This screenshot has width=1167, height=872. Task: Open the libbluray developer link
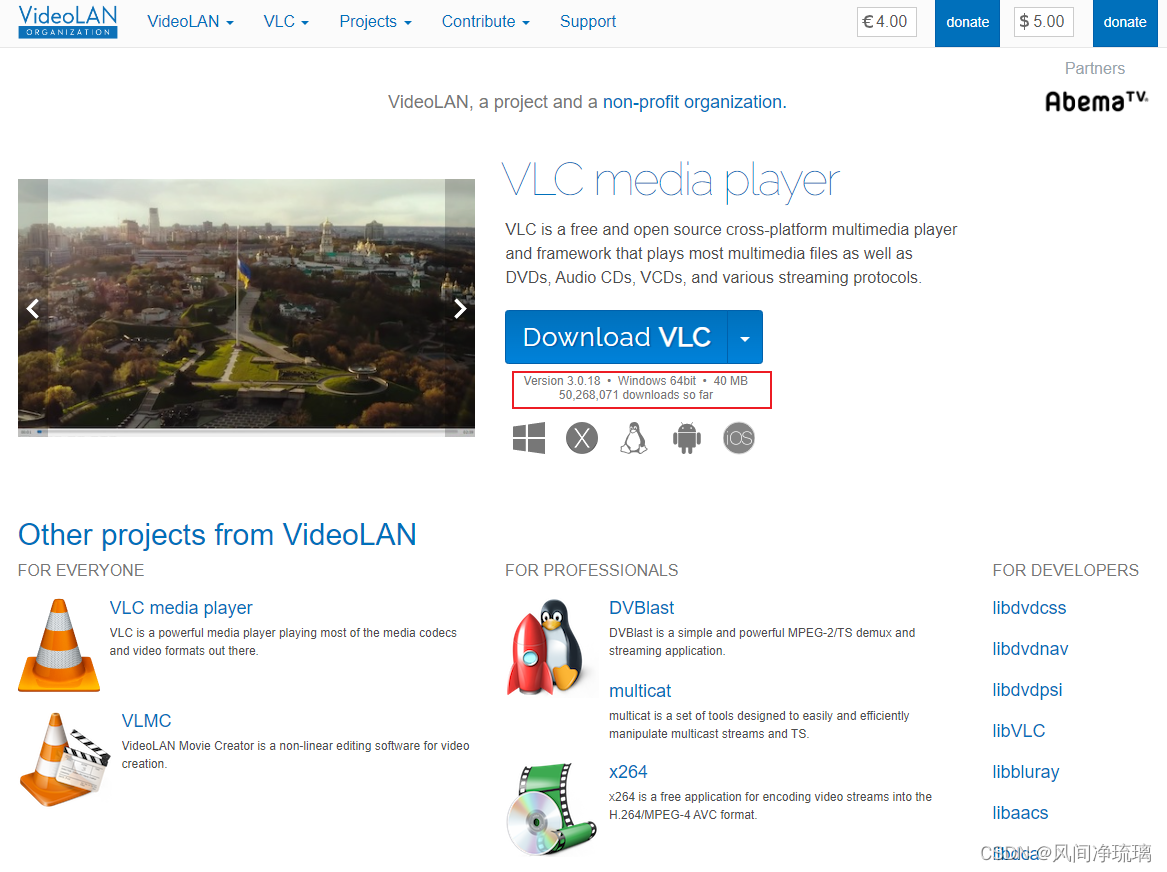[x=1026, y=772]
